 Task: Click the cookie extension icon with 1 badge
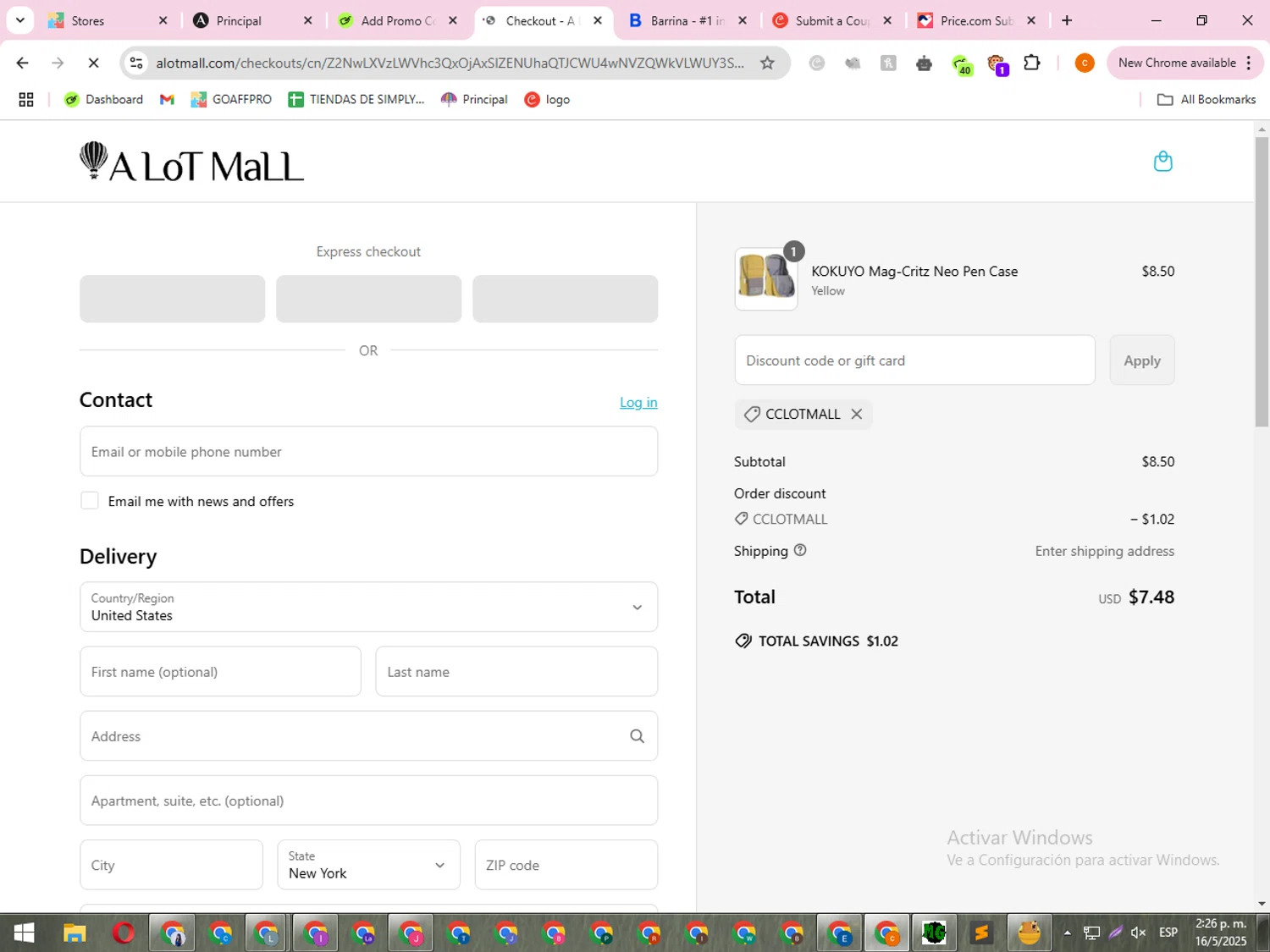[x=997, y=63]
